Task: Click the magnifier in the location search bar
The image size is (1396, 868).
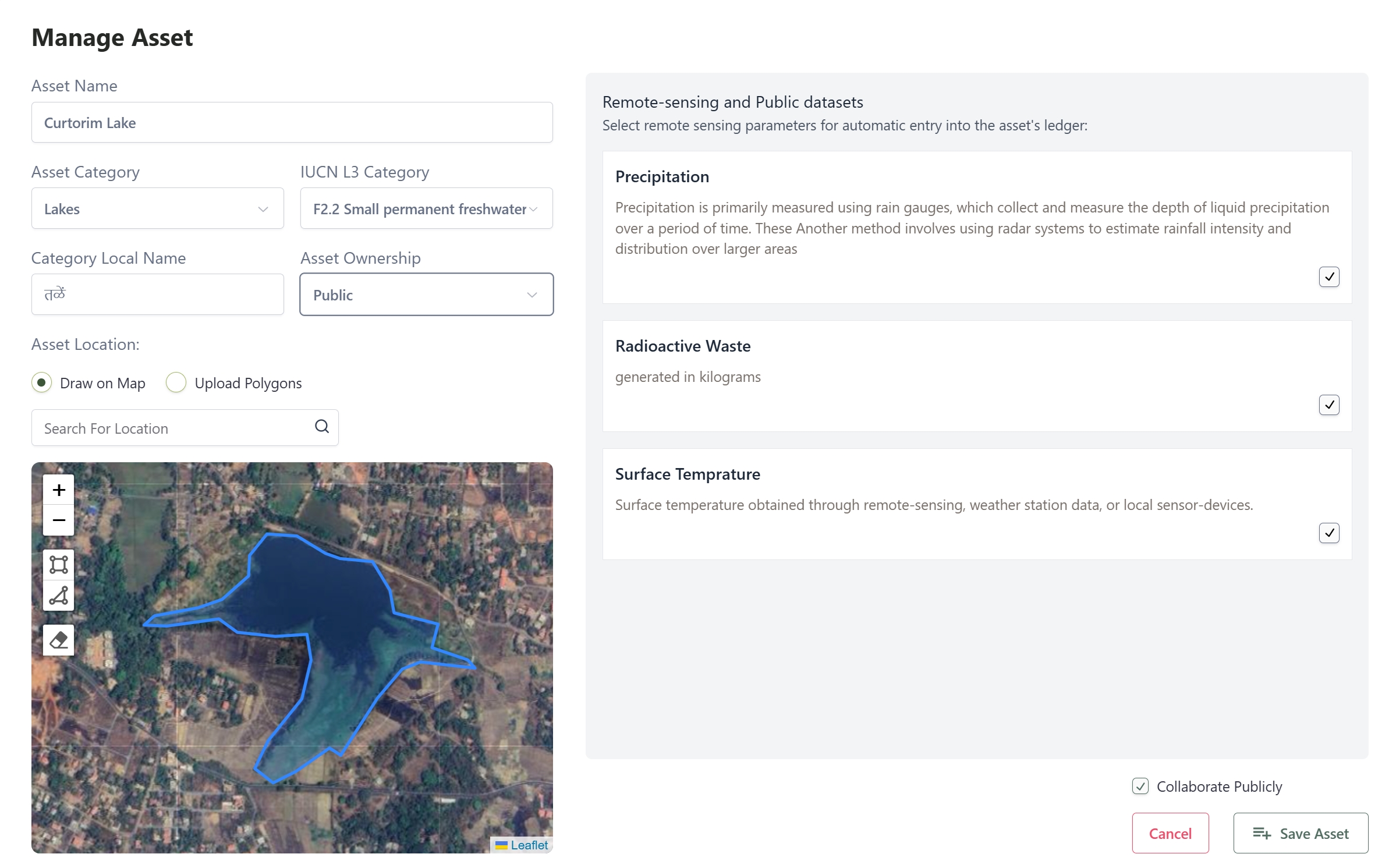Action: tap(321, 427)
